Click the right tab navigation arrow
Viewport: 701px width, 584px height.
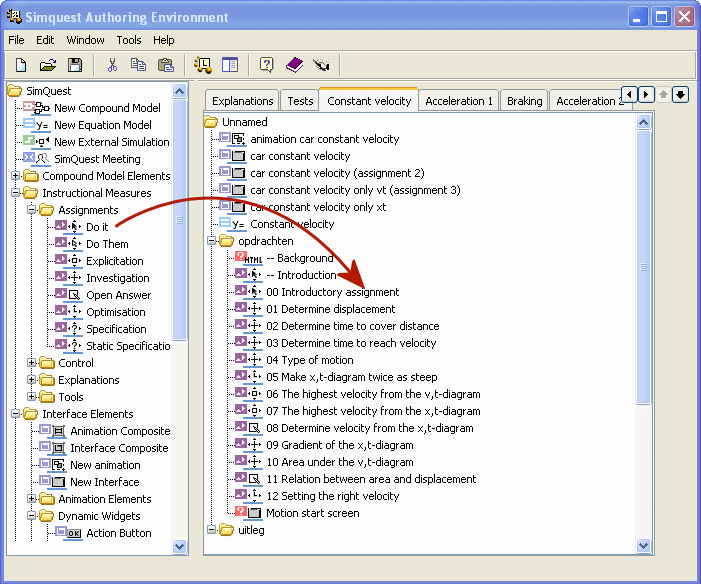click(x=646, y=94)
